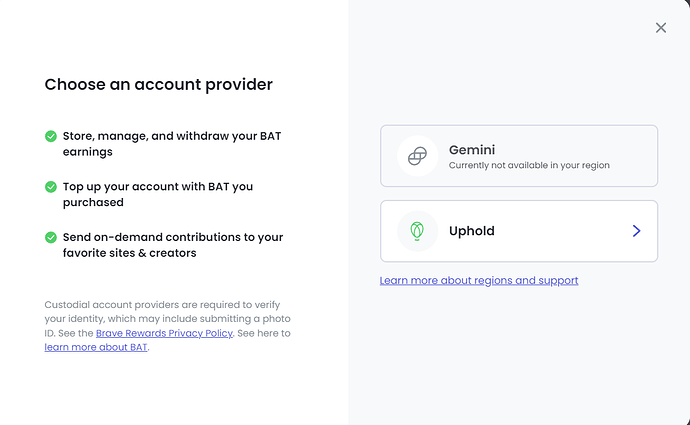Open the Brave Rewards Privacy Policy link
The image size is (690, 425).
pos(164,333)
